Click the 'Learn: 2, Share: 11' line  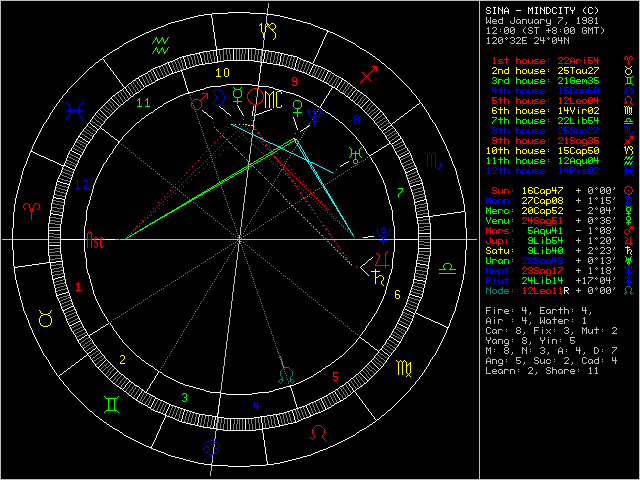542,371
